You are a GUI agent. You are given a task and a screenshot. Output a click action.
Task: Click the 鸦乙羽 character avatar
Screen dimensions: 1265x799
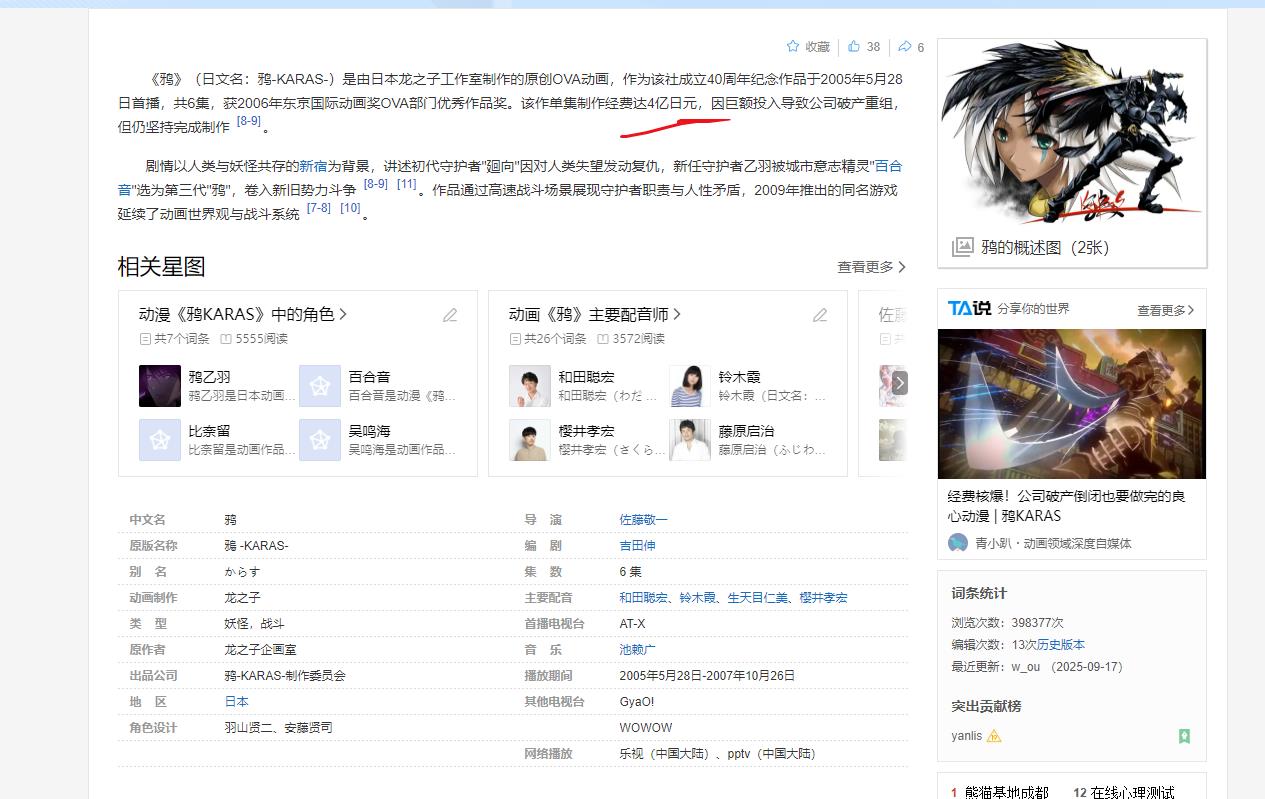pyautogui.click(x=160, y=386)
